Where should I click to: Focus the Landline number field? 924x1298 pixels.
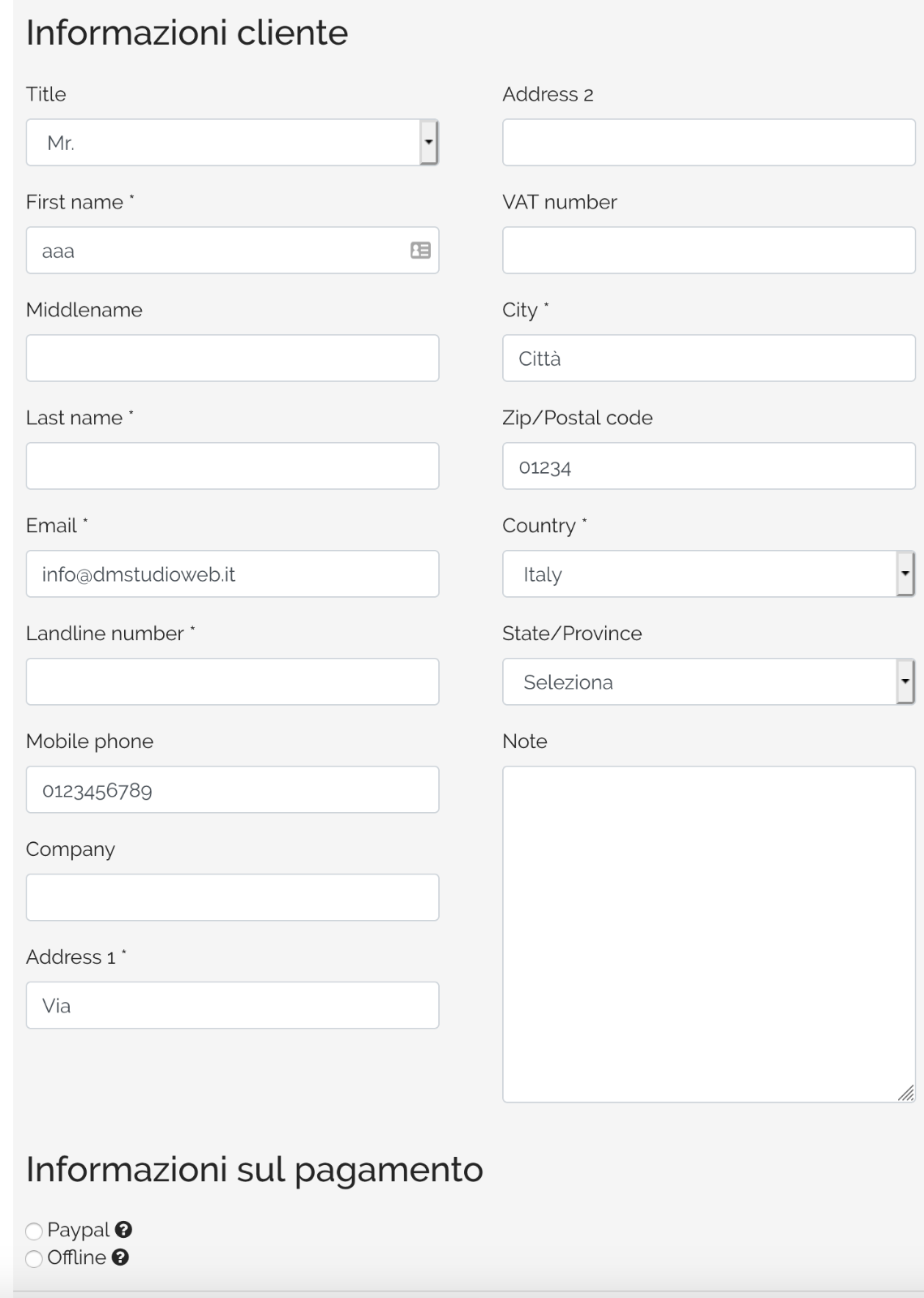point(232,682)
